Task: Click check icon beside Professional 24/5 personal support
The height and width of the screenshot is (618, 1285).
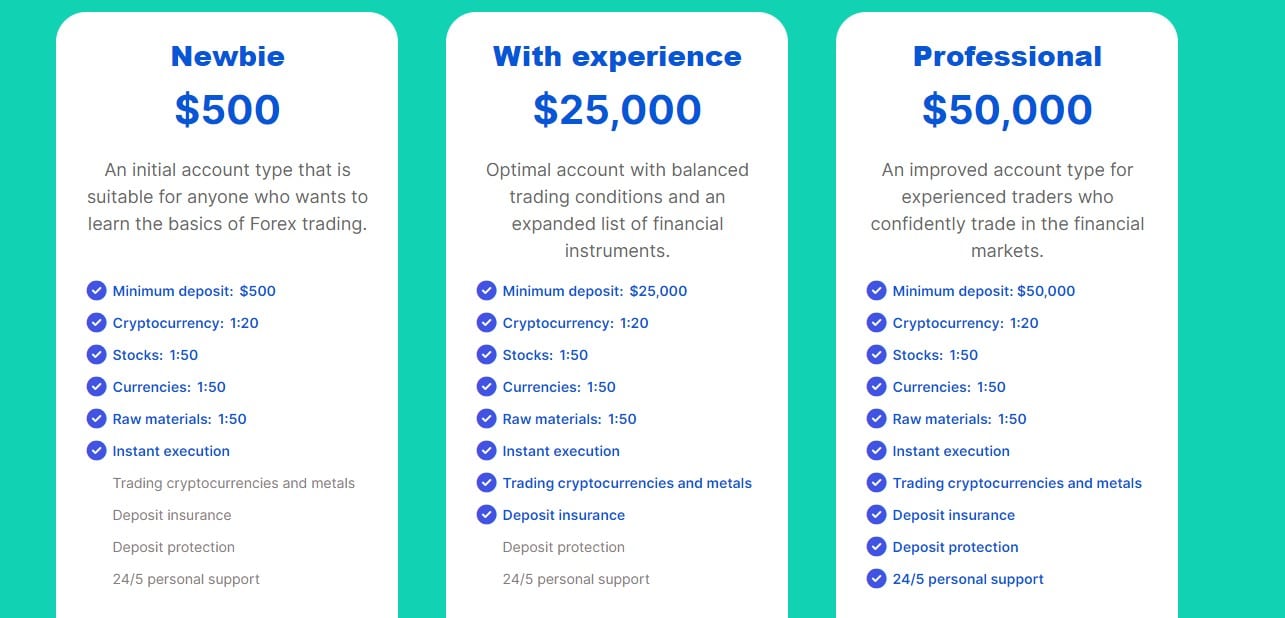Action: [876, 579]
